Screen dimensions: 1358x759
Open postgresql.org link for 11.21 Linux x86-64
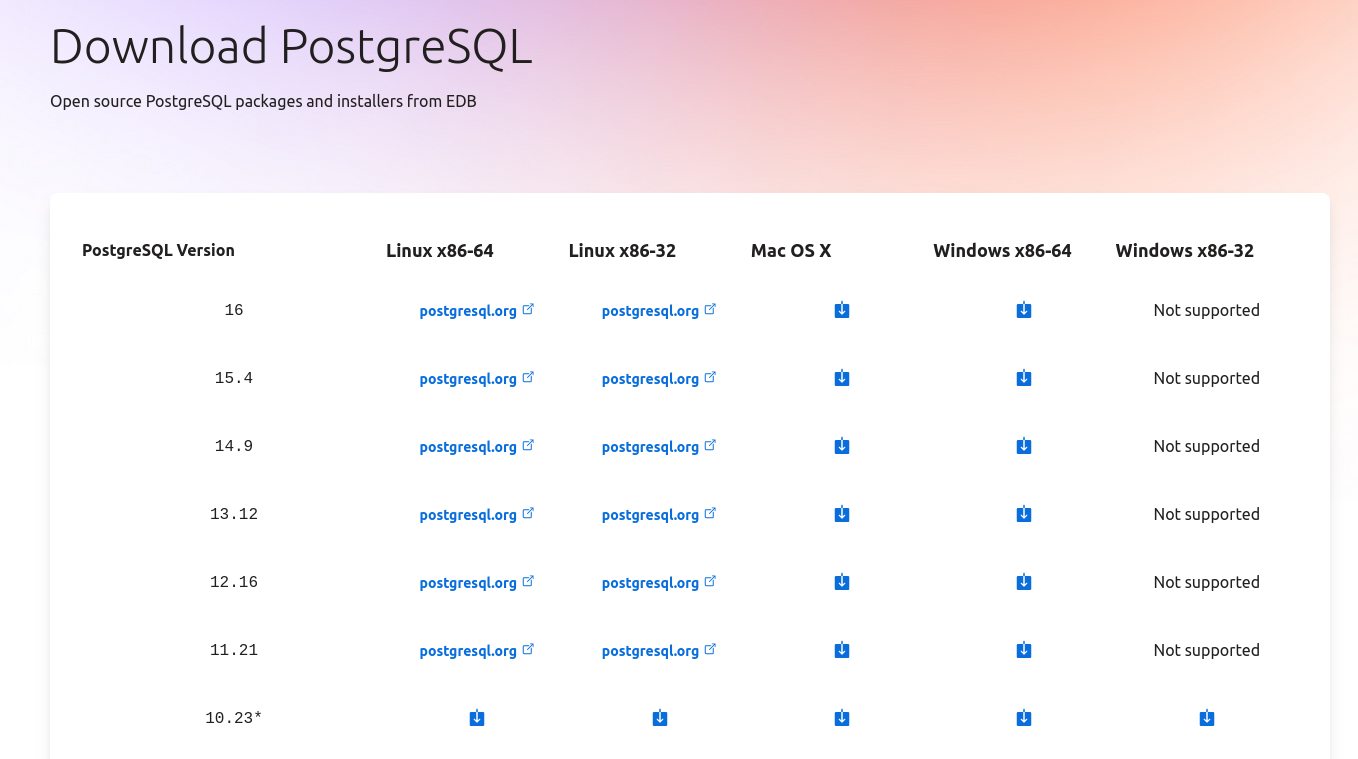(477, 651)
